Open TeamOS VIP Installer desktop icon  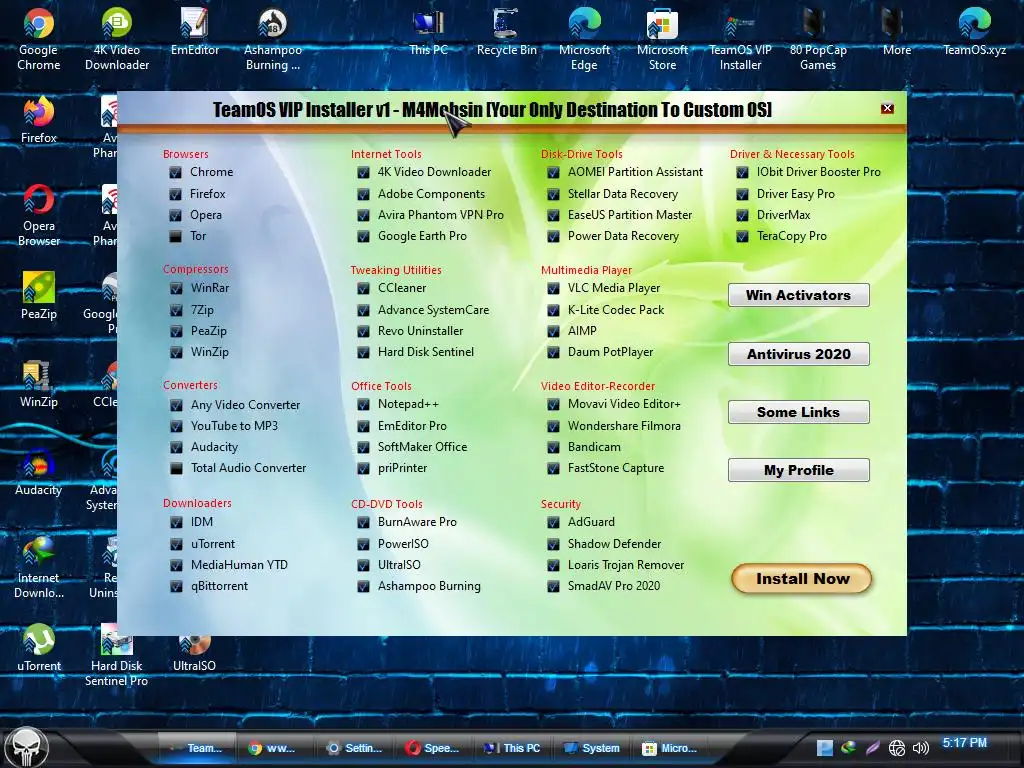tap(740, 39)
